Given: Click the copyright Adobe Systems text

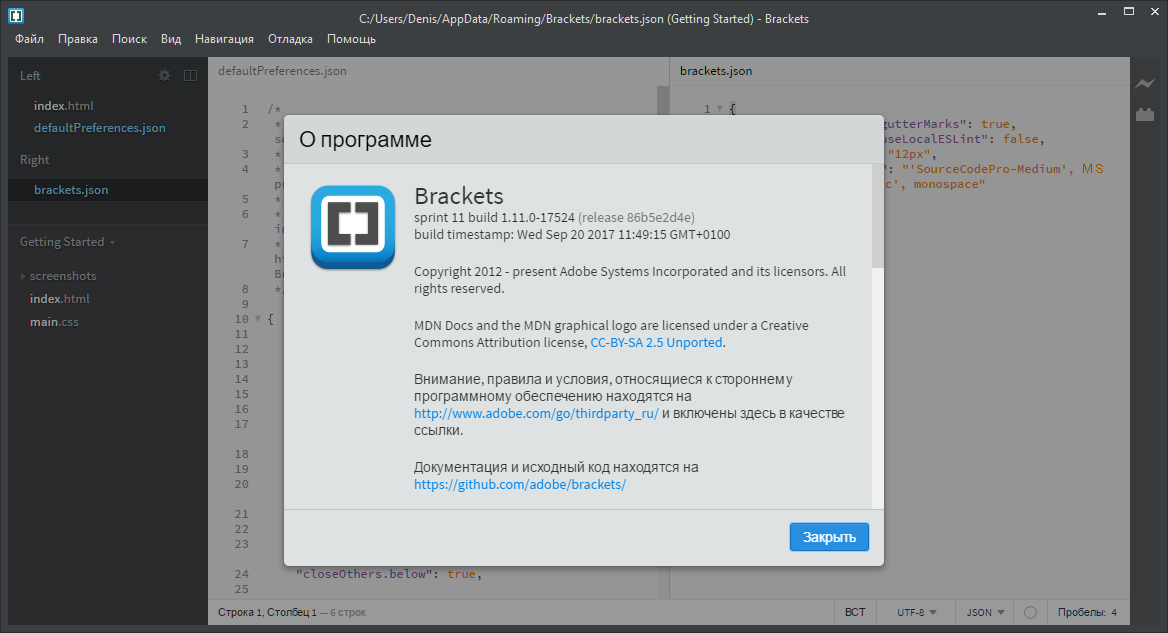Looking at the screenshot, I should [x=630, y=280].
